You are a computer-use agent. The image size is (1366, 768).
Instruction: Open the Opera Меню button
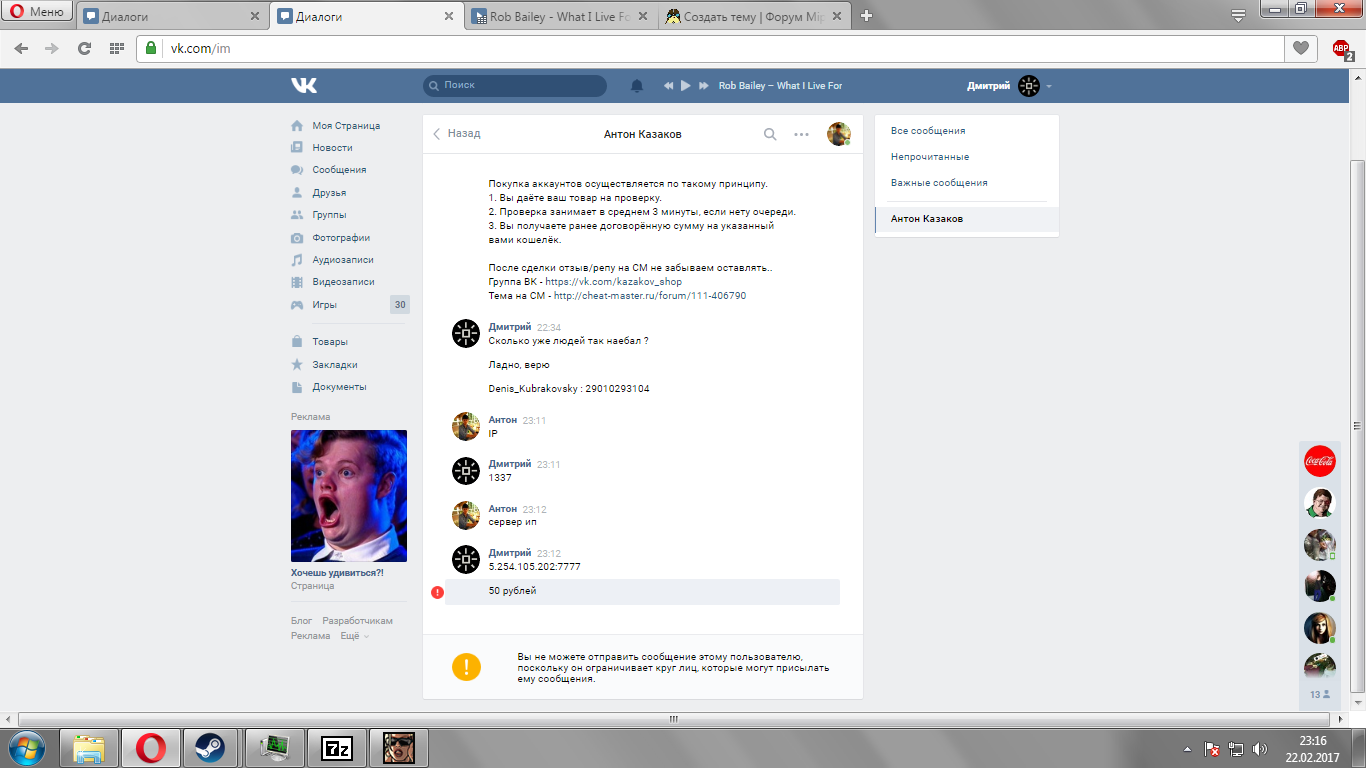tap(36, 12)
